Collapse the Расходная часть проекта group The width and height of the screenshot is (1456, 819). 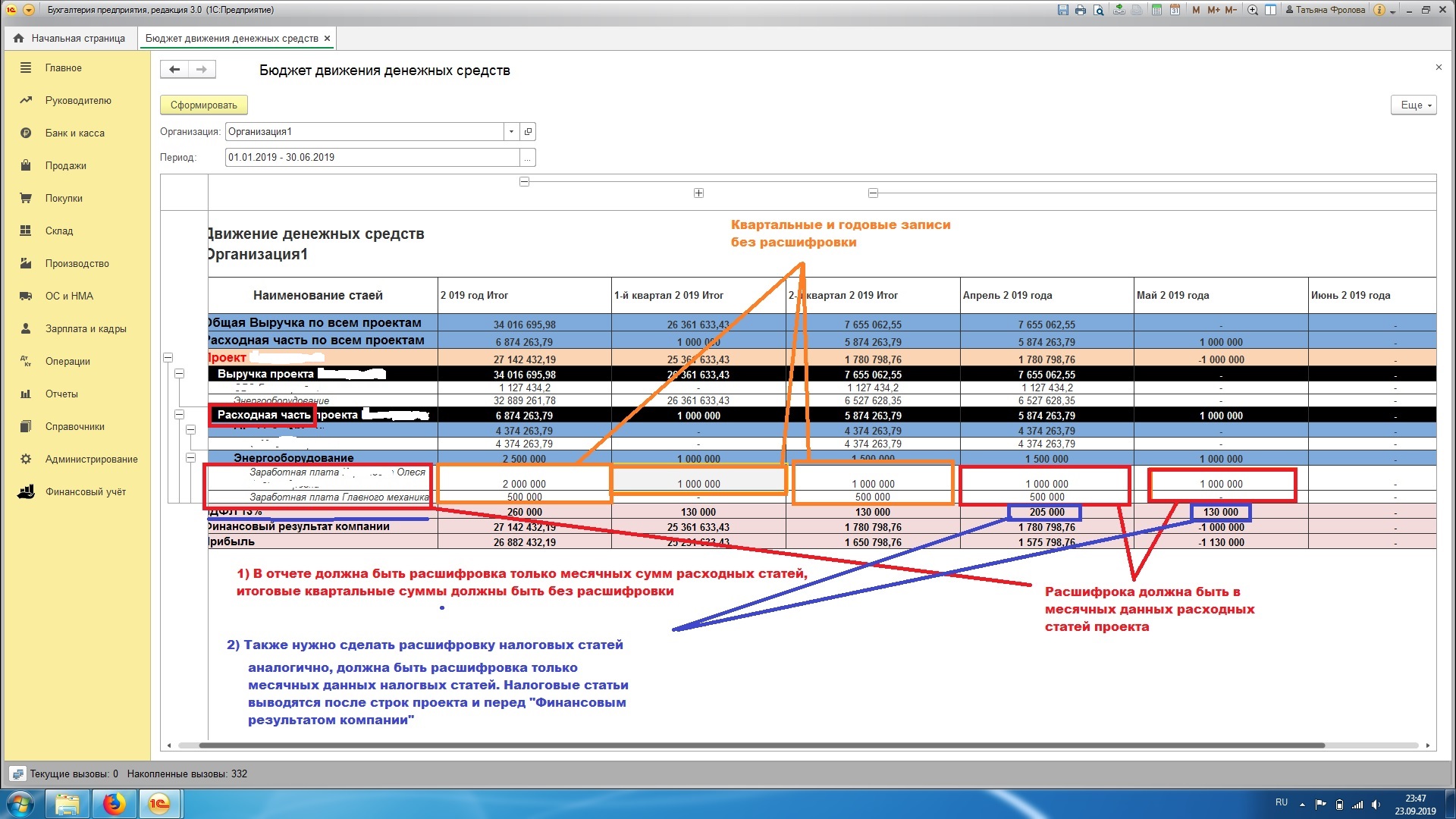180,415
